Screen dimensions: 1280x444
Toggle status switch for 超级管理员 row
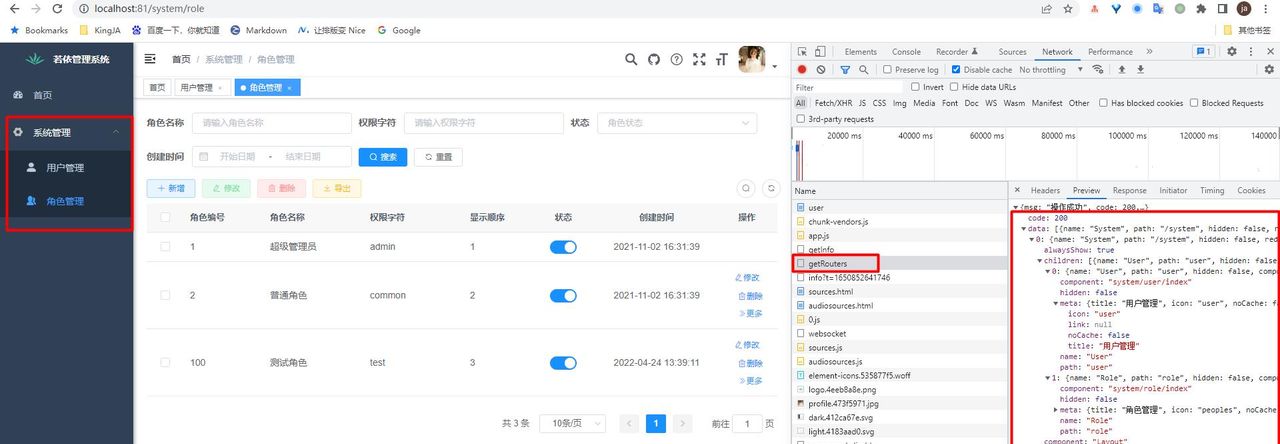563,247
